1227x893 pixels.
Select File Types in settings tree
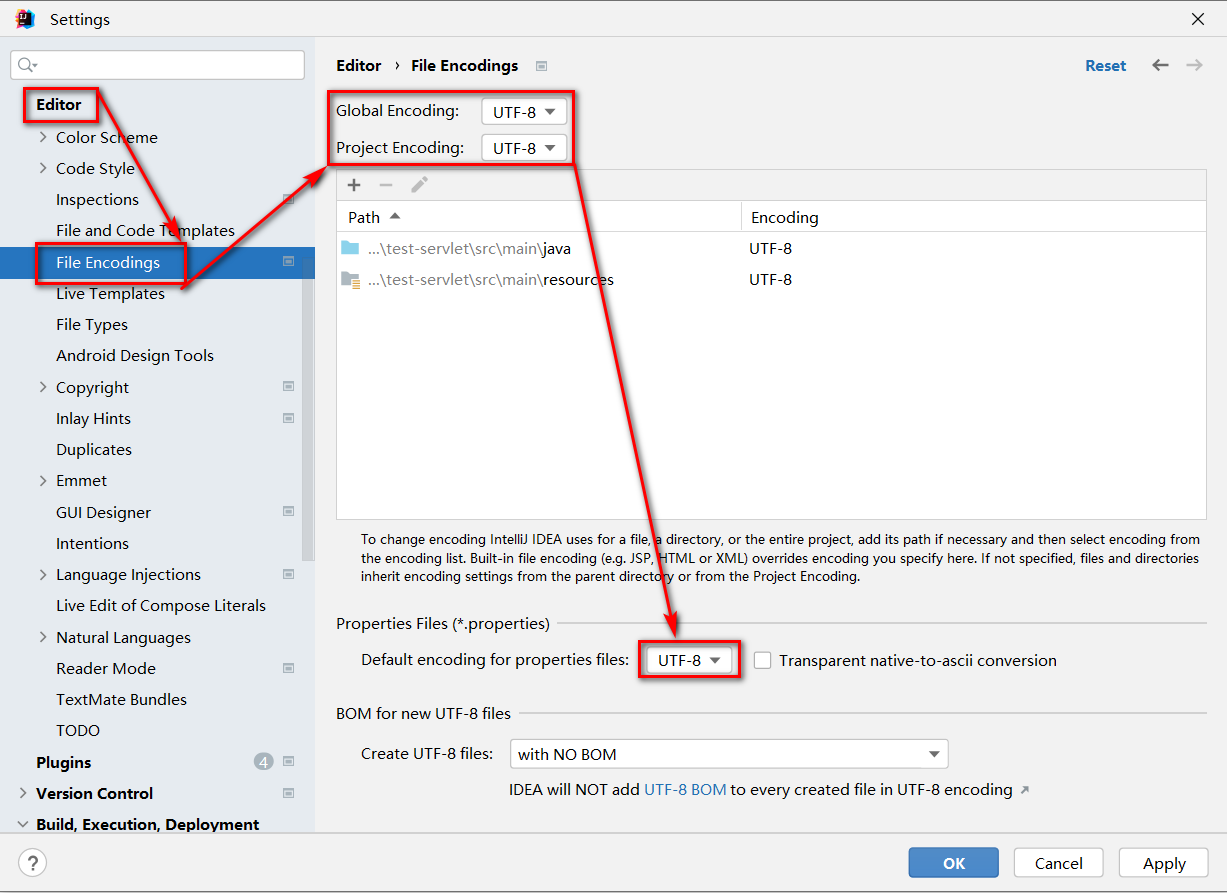tap(92, 325)
